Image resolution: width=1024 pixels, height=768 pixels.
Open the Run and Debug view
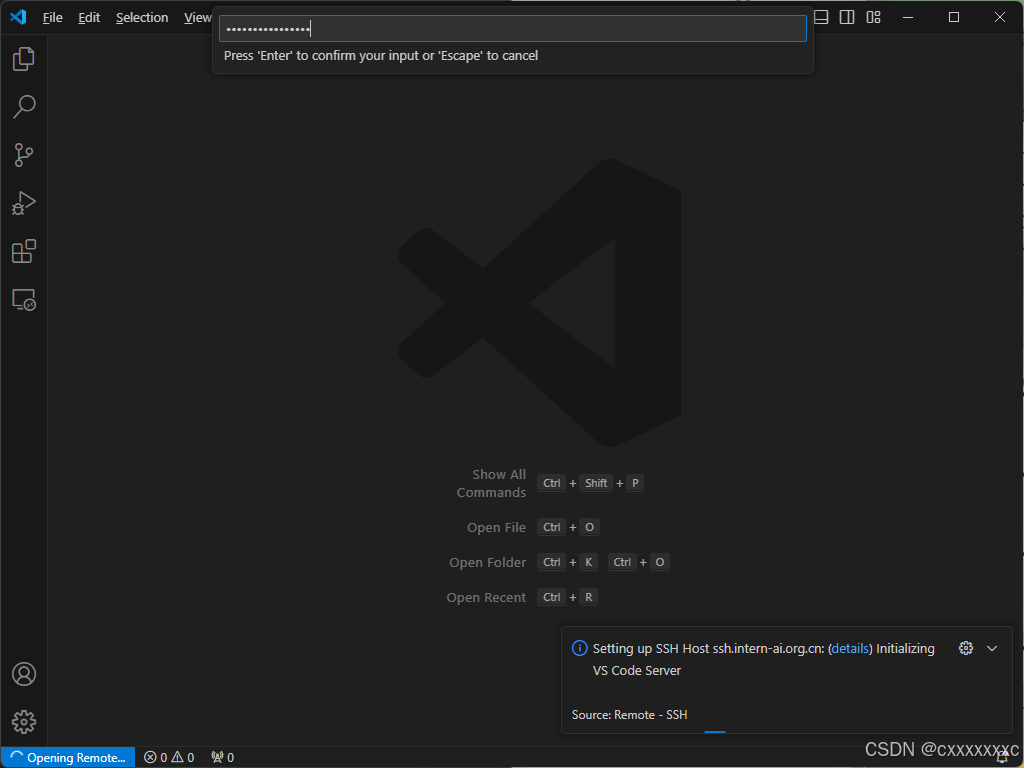pyautogui.click(x=24, y=203)
